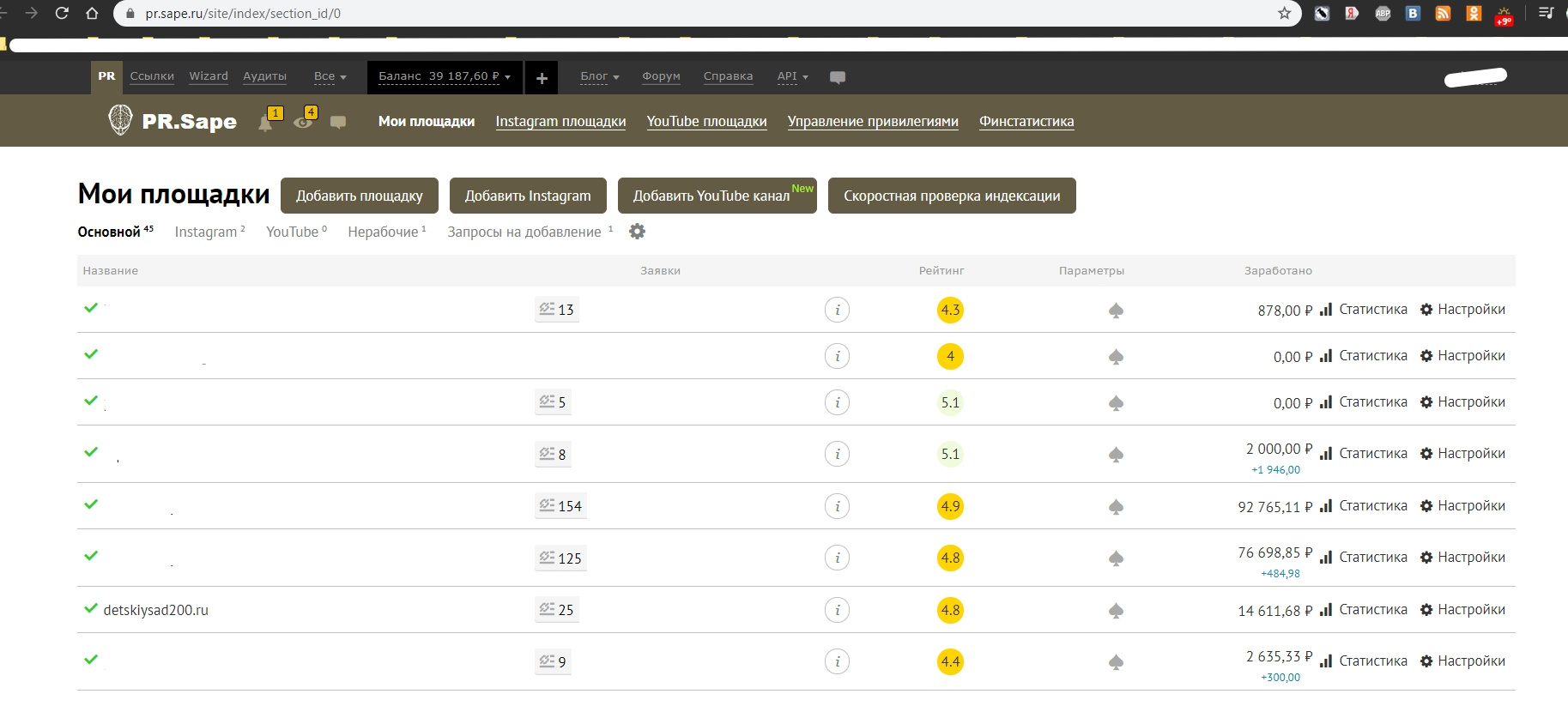Open the detskiysad200.ru site name
The image size is (1568, 706).
(x=155, y=611)
